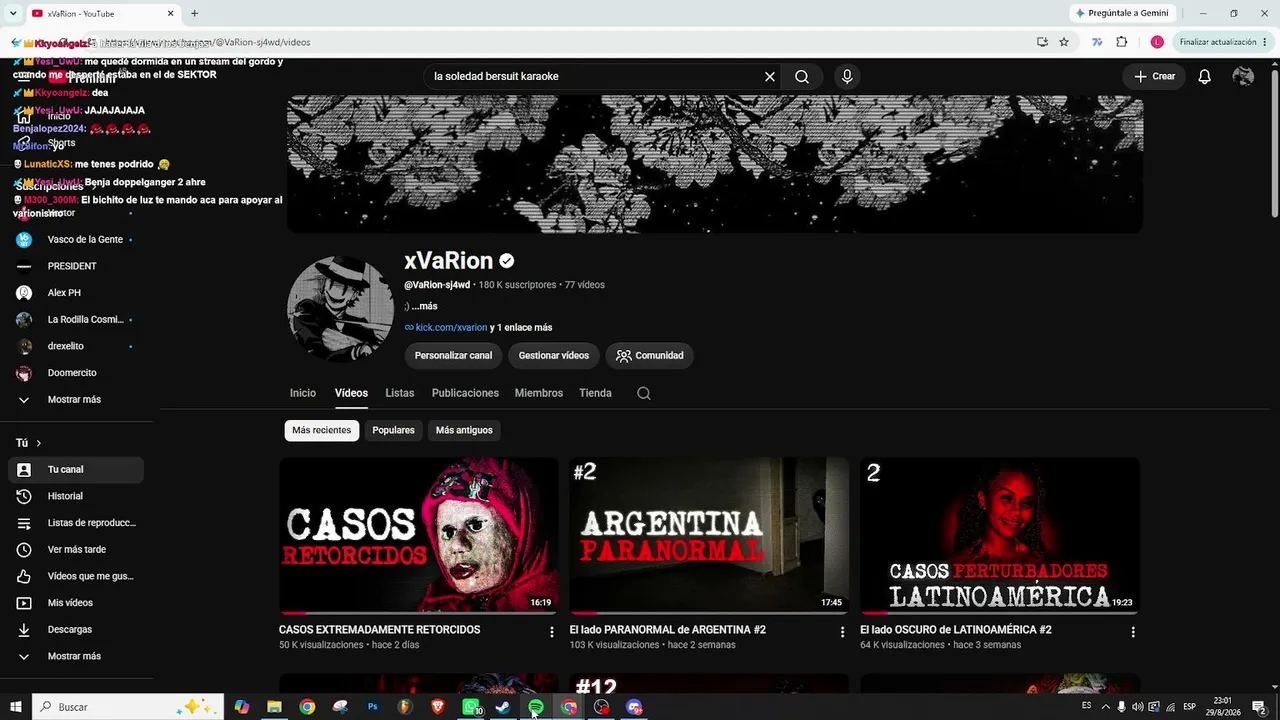Screen dimensions: 1280x720
Task: Bookmark this page with the star icon
Action: pyautogui.click(x=1064, y=42)
